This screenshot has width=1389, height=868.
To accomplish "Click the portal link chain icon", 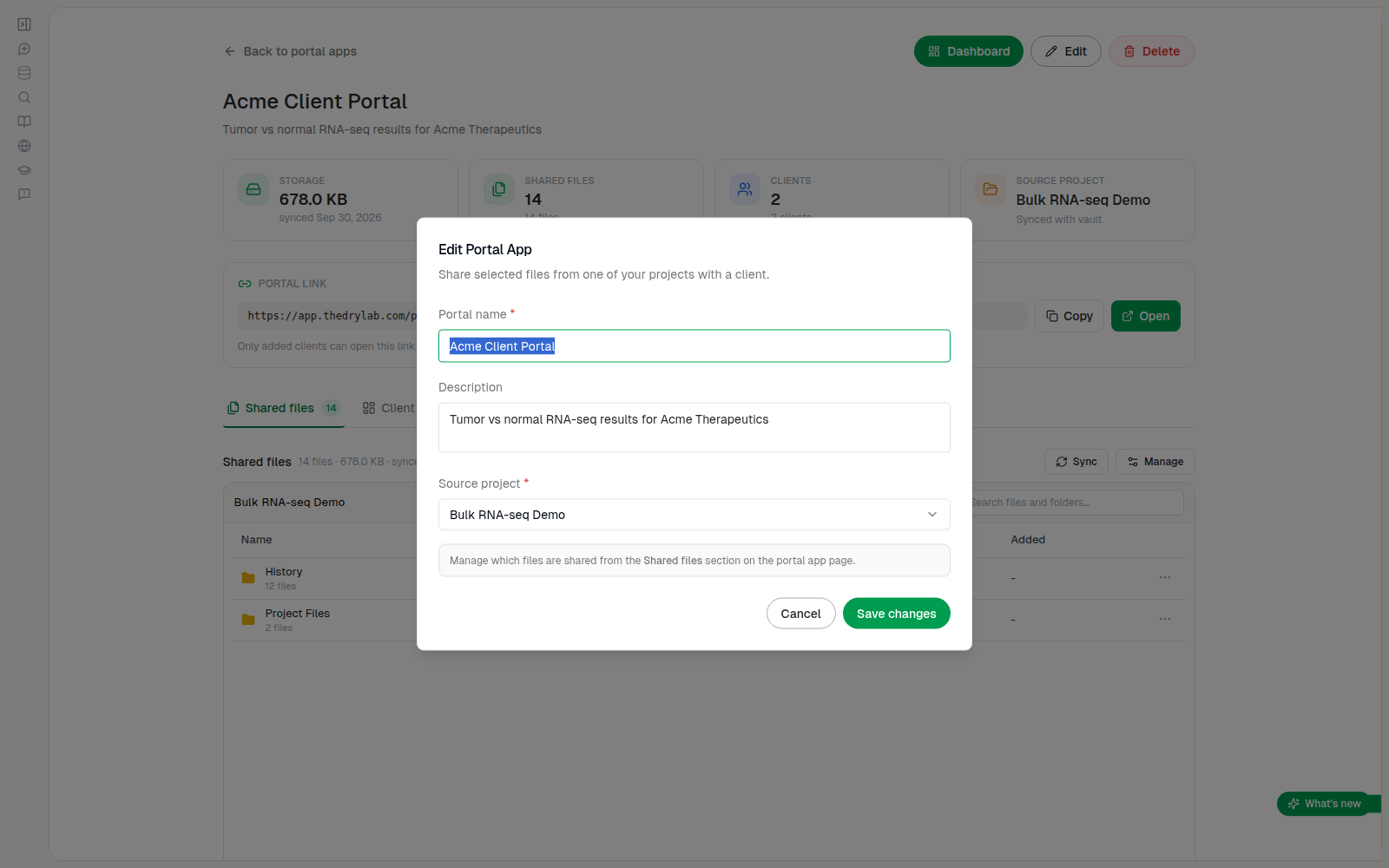I will pos(245,284).
